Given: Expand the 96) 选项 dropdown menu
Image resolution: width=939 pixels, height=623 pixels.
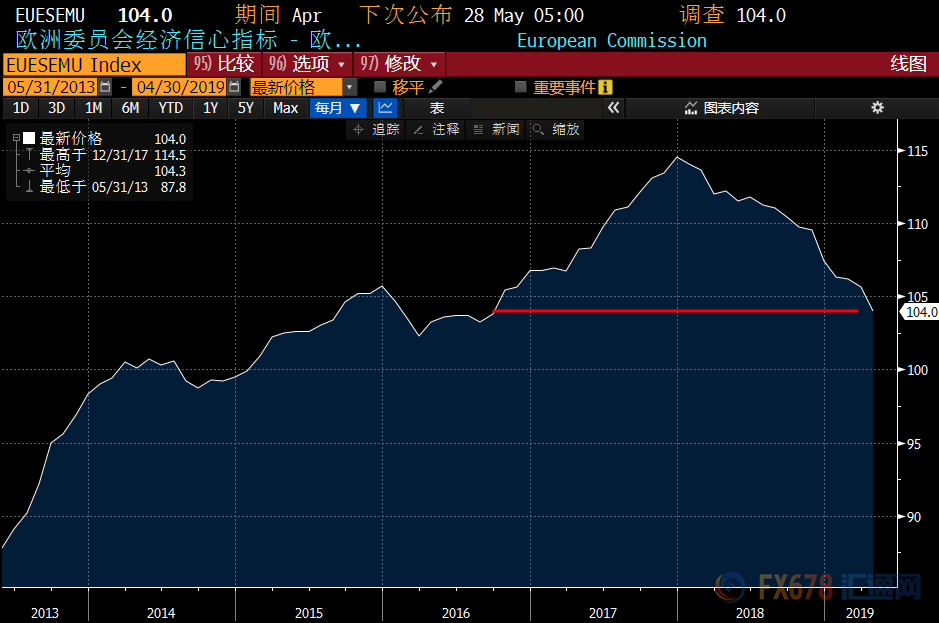Looking at the screenshot, I should coord(307,63).
